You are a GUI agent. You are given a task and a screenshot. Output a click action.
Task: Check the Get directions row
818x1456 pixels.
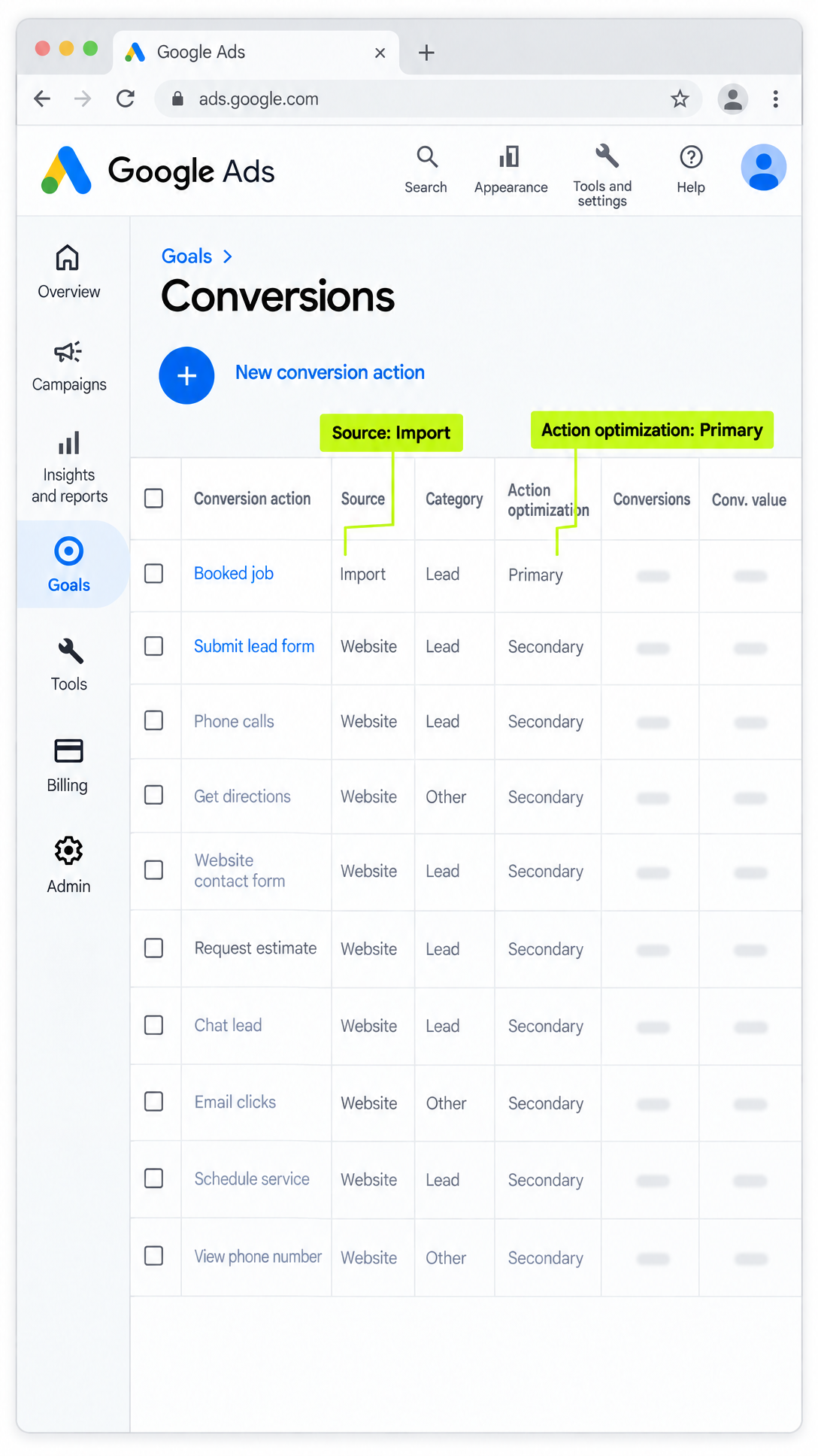coord(154,795)
